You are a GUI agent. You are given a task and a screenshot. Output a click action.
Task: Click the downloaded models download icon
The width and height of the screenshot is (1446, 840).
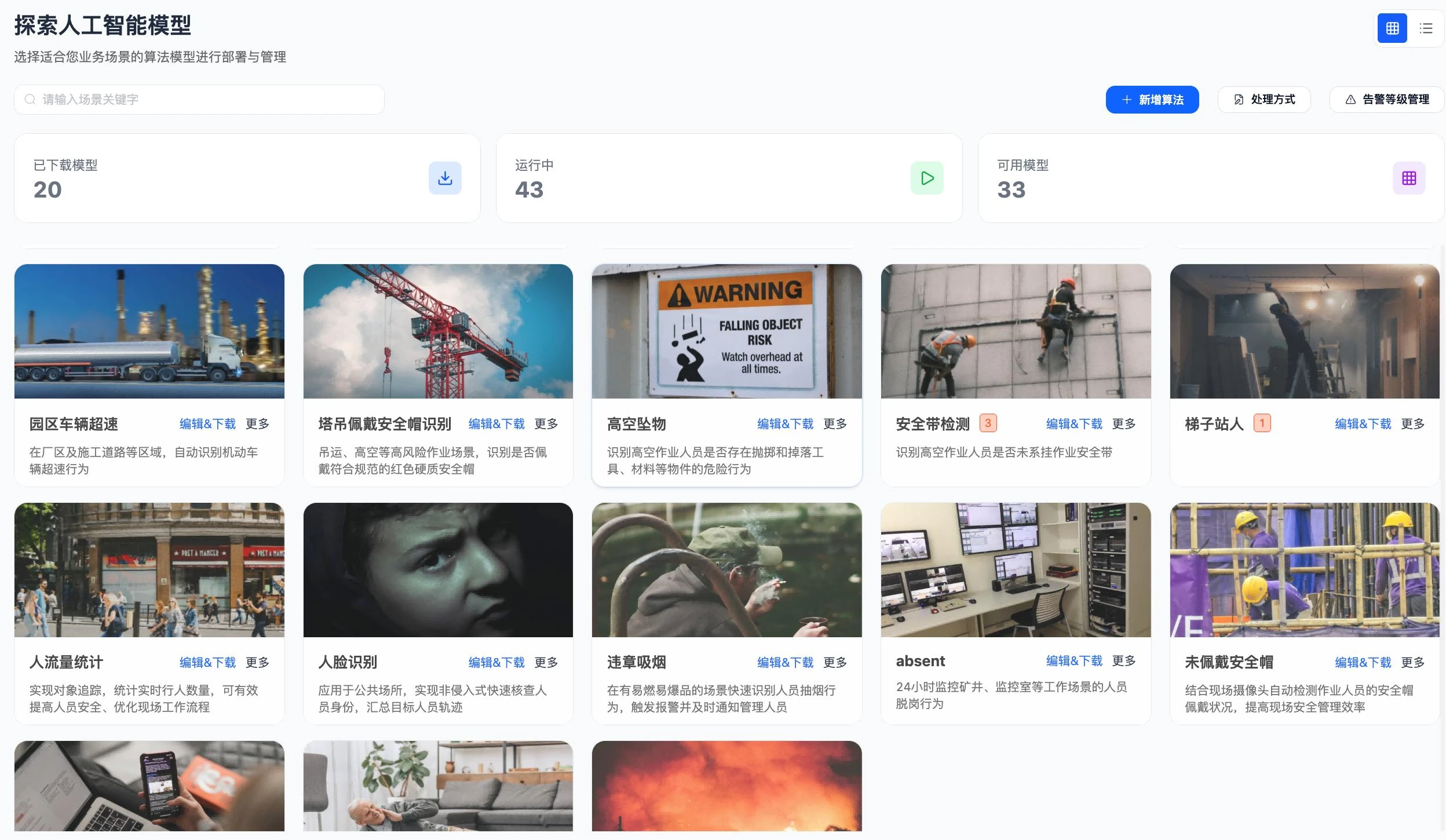click(x=445, y=178)
